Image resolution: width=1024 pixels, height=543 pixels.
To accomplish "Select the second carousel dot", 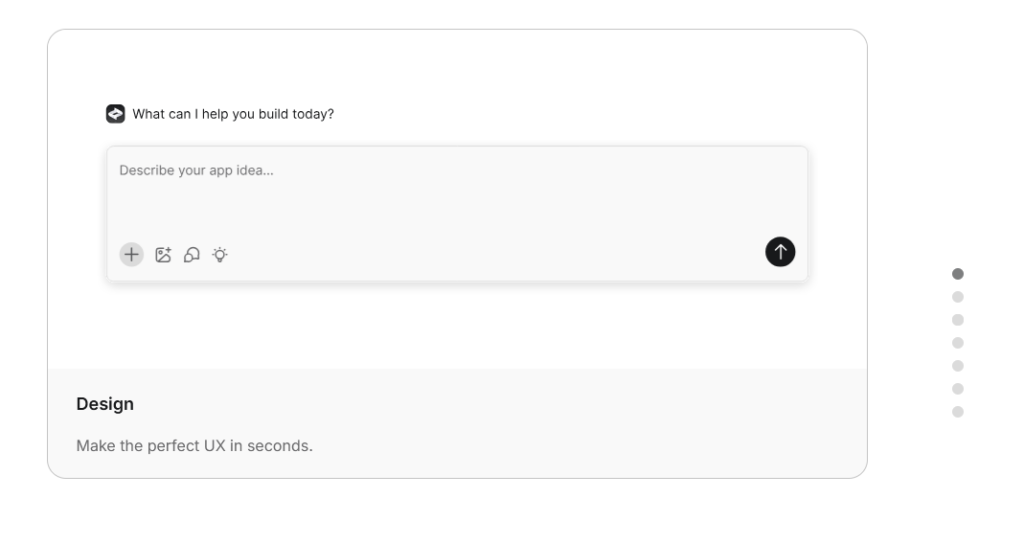I will click(957, 297).
